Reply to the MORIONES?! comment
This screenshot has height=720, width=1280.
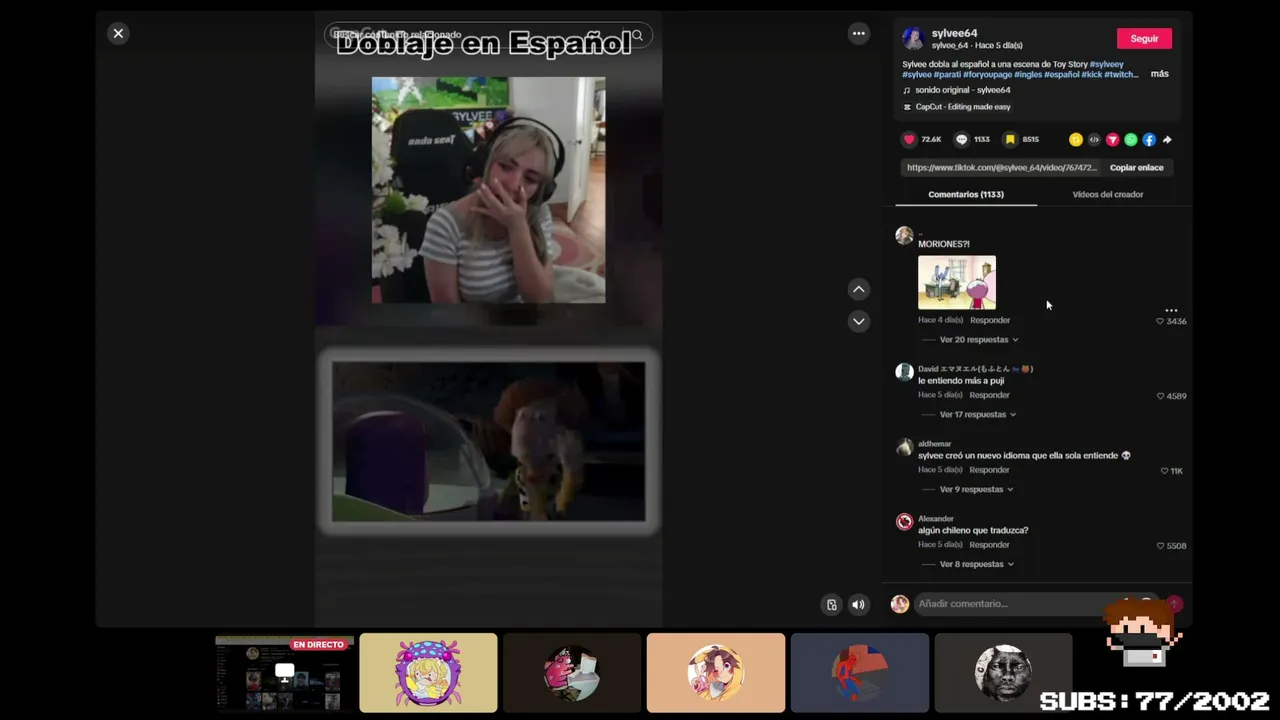click(x=990, y=320)
